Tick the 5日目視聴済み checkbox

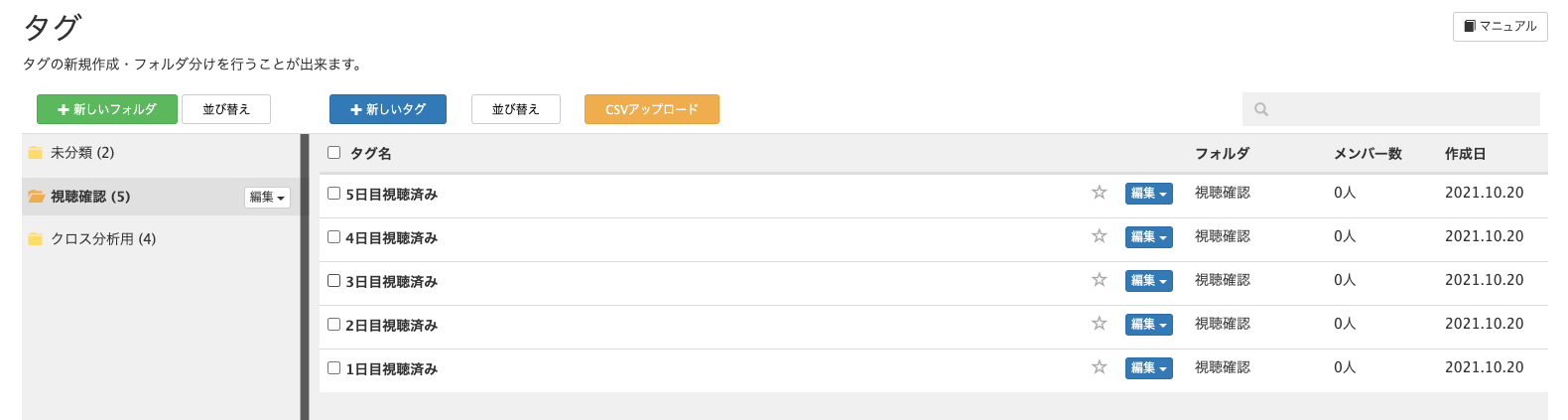point(334,194)
